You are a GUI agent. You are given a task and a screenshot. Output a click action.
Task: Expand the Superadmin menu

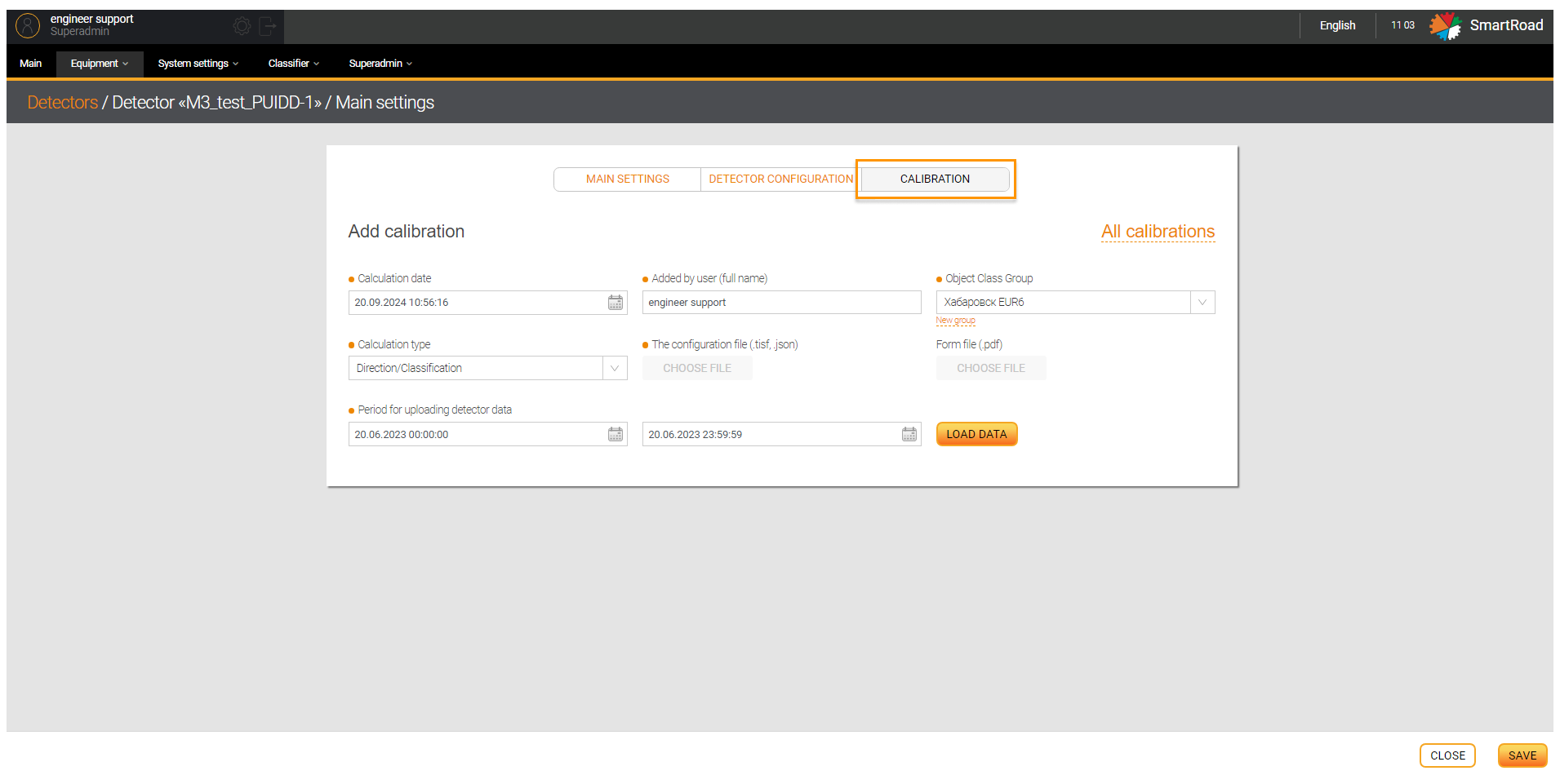[x=380, y=64]
